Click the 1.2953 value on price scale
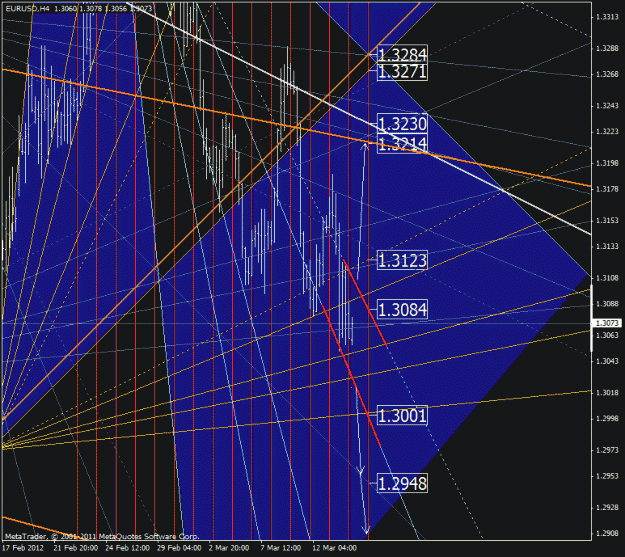 pyautogui.click(x=607, y=476)
